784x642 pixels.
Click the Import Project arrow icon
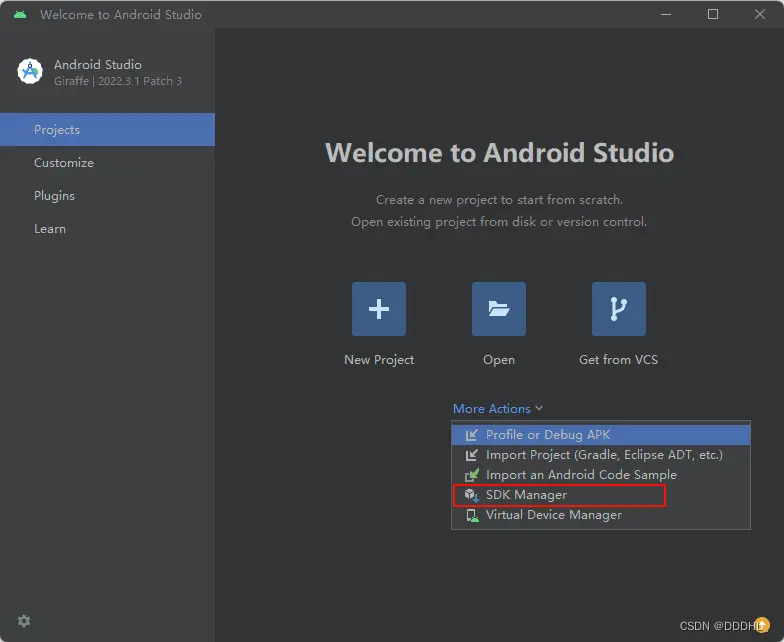pyautogui.click(x=472, y=455)
